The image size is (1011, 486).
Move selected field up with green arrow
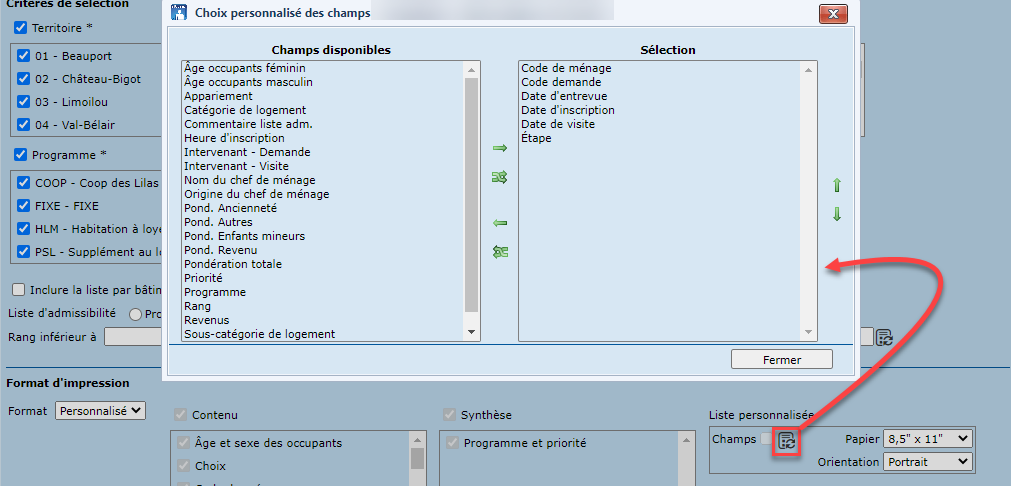point(837,185)
